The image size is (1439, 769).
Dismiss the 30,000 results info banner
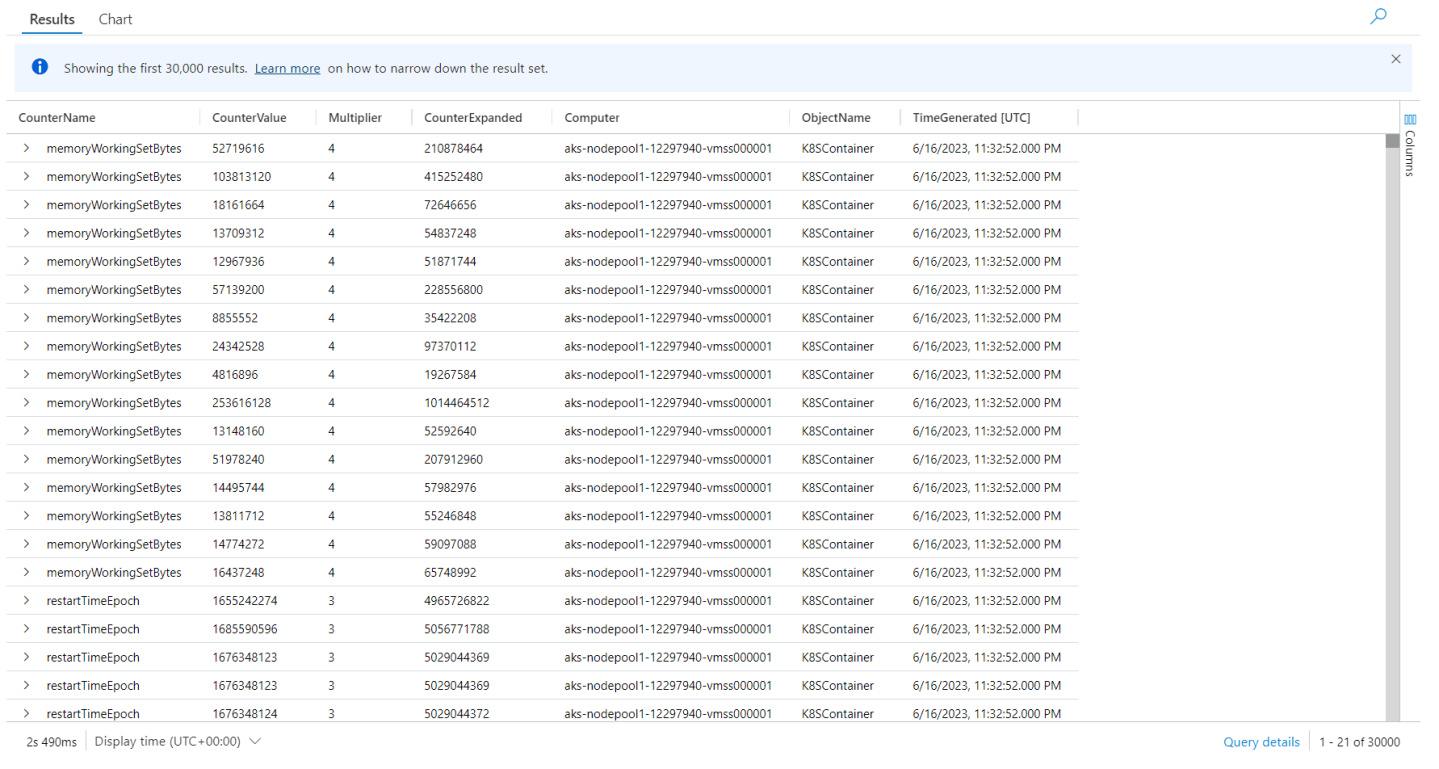pyautogui.click(x=1396, y=59)
